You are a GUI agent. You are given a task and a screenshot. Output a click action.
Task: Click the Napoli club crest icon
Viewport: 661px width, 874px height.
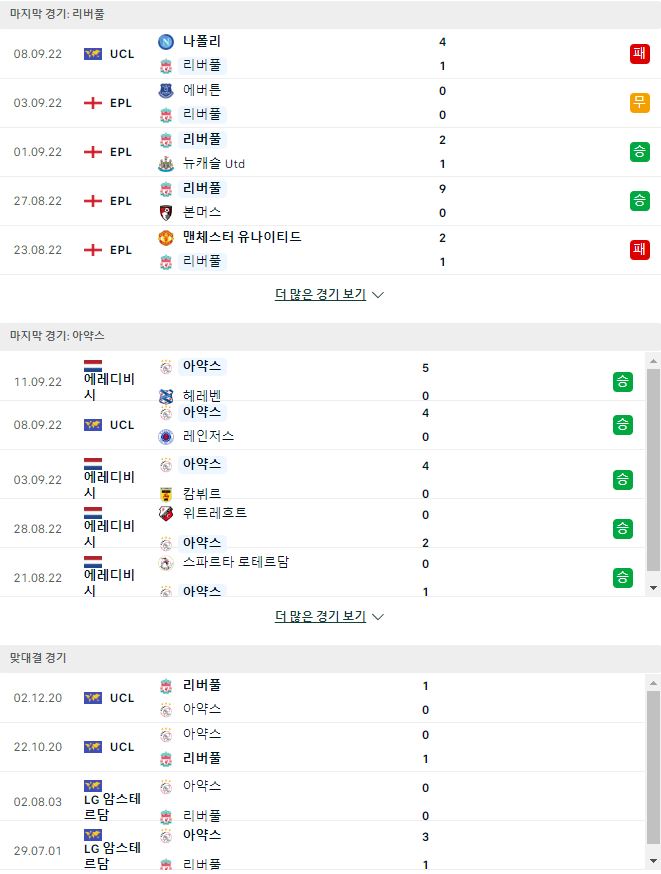166,42
